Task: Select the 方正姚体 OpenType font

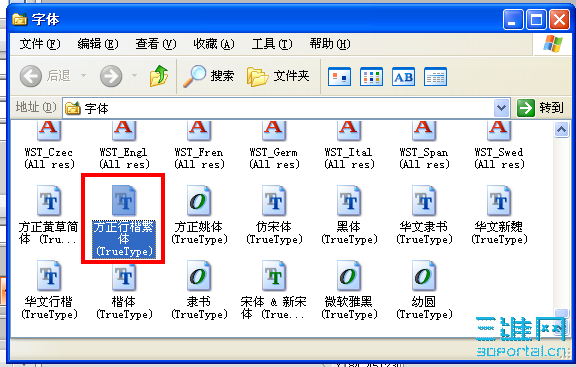Action: pos(199,215)
